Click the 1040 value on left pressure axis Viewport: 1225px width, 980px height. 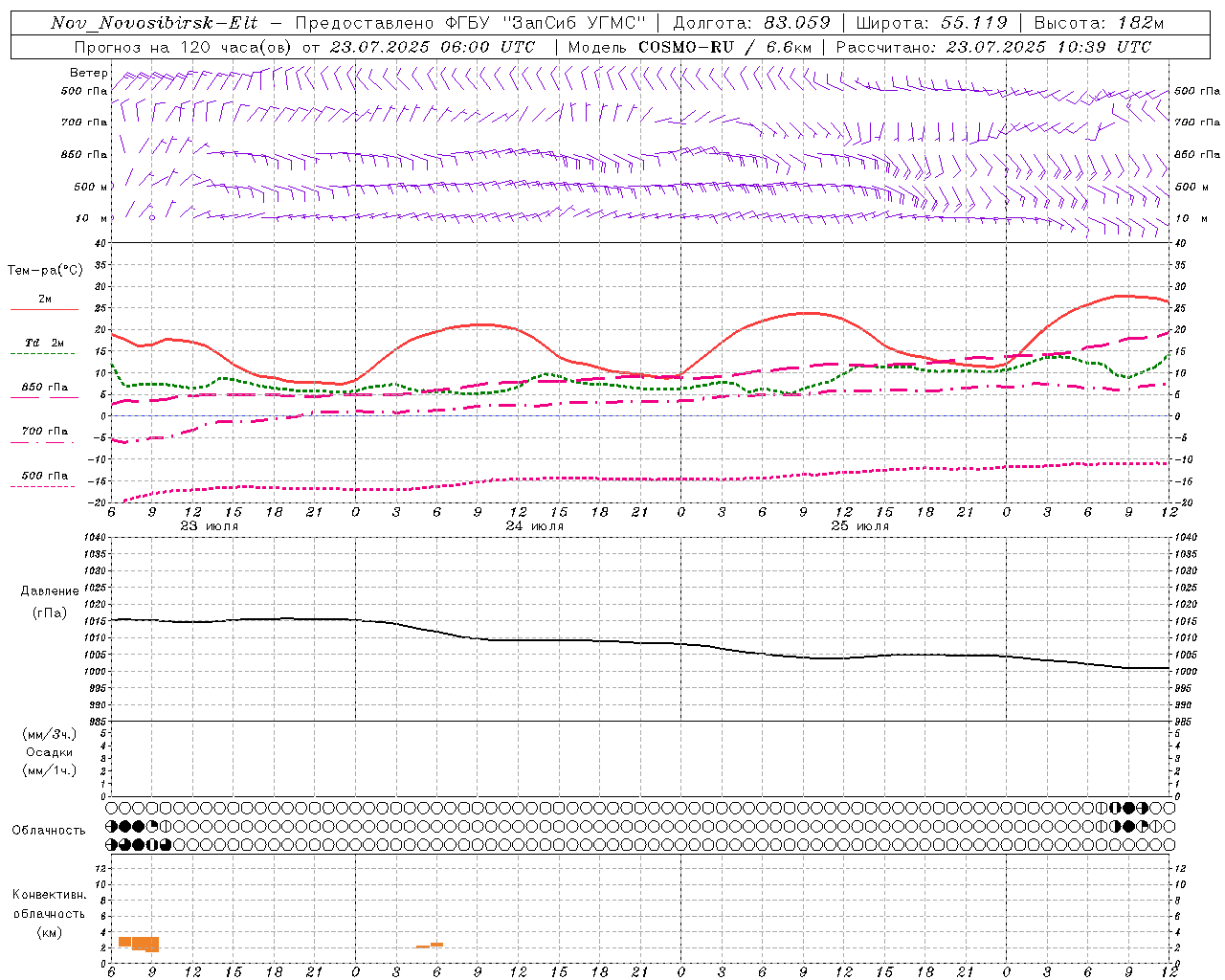[97, 538]
